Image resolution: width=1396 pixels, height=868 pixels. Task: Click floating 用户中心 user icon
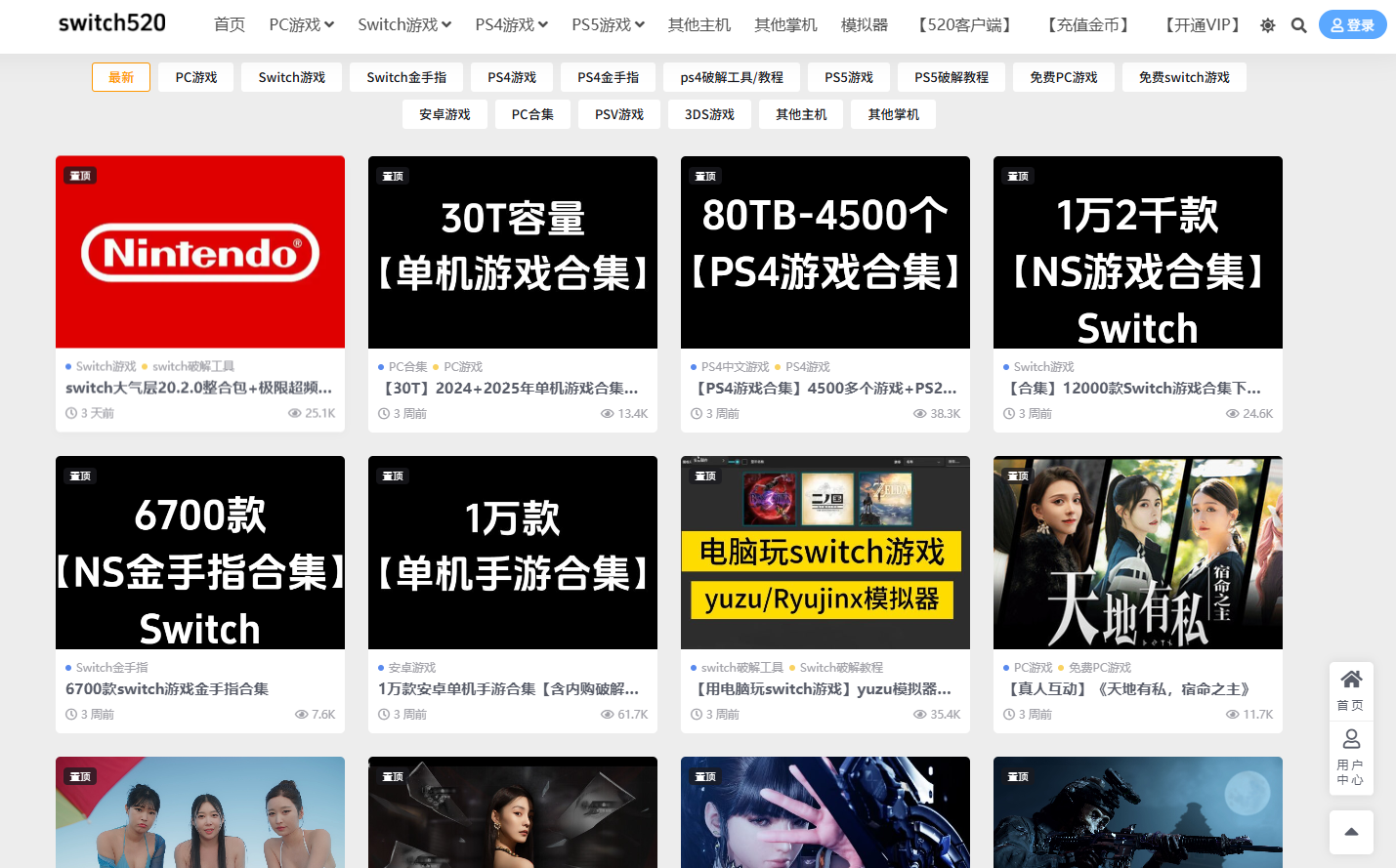1351,757
